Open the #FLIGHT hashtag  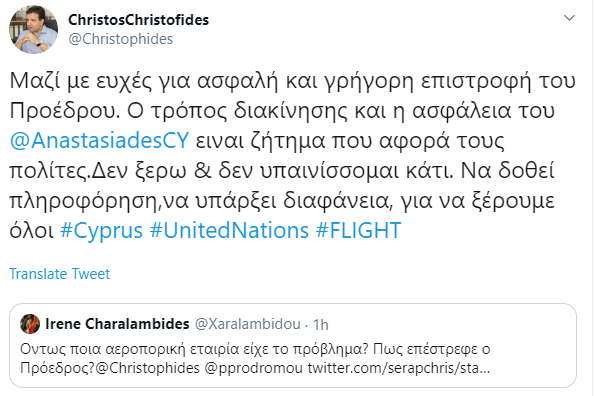point(358,230)
